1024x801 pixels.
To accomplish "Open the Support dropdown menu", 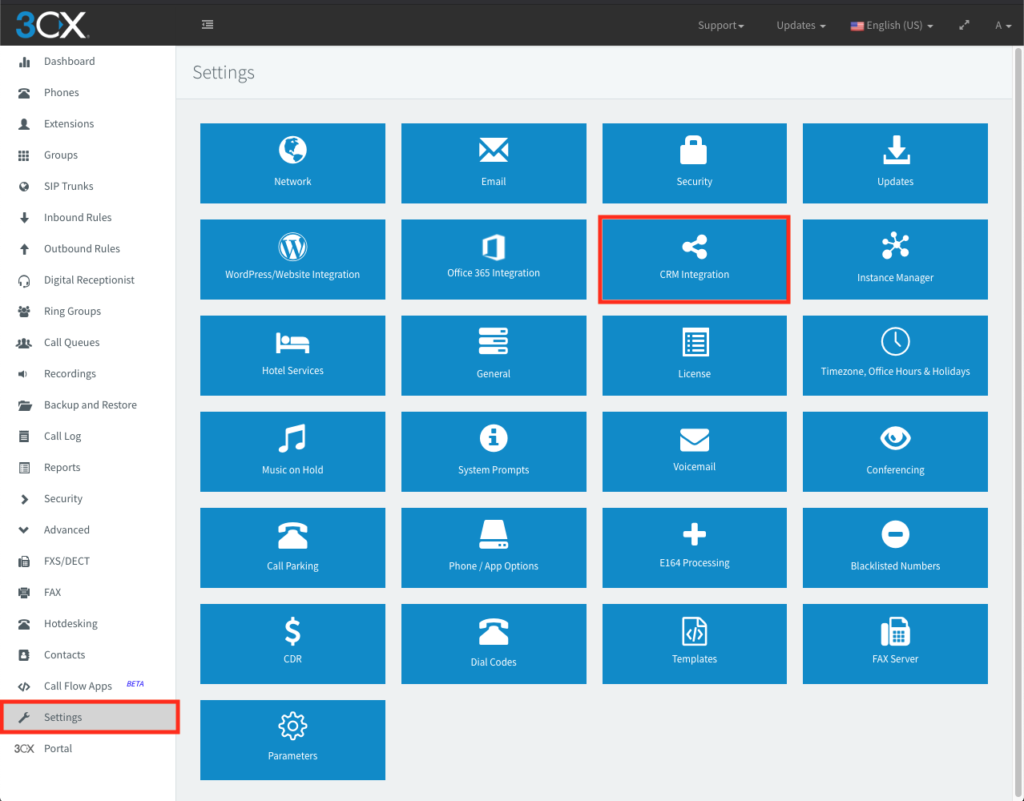I will click(x=721, y=25).
